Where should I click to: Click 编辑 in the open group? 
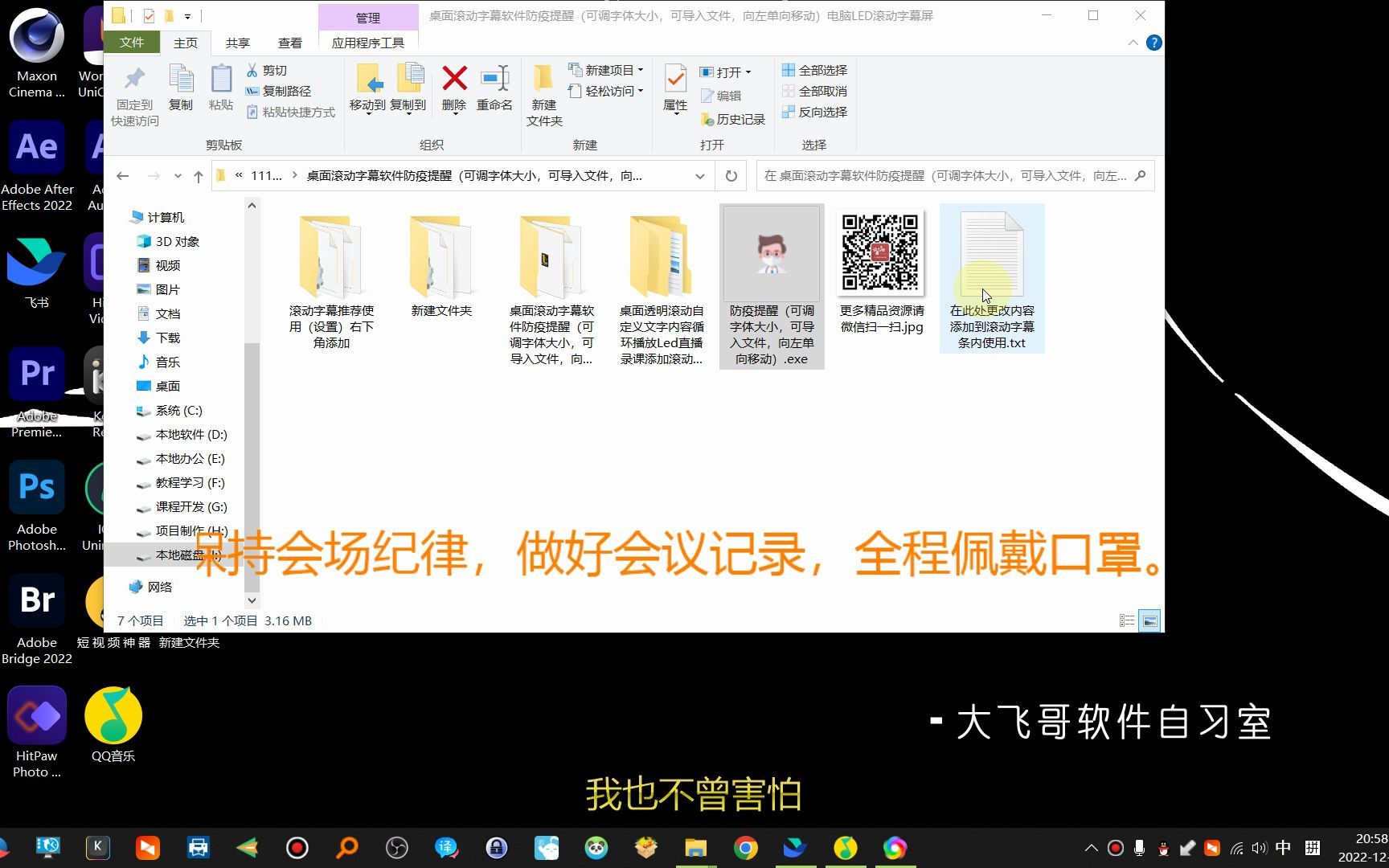(721, 96)
